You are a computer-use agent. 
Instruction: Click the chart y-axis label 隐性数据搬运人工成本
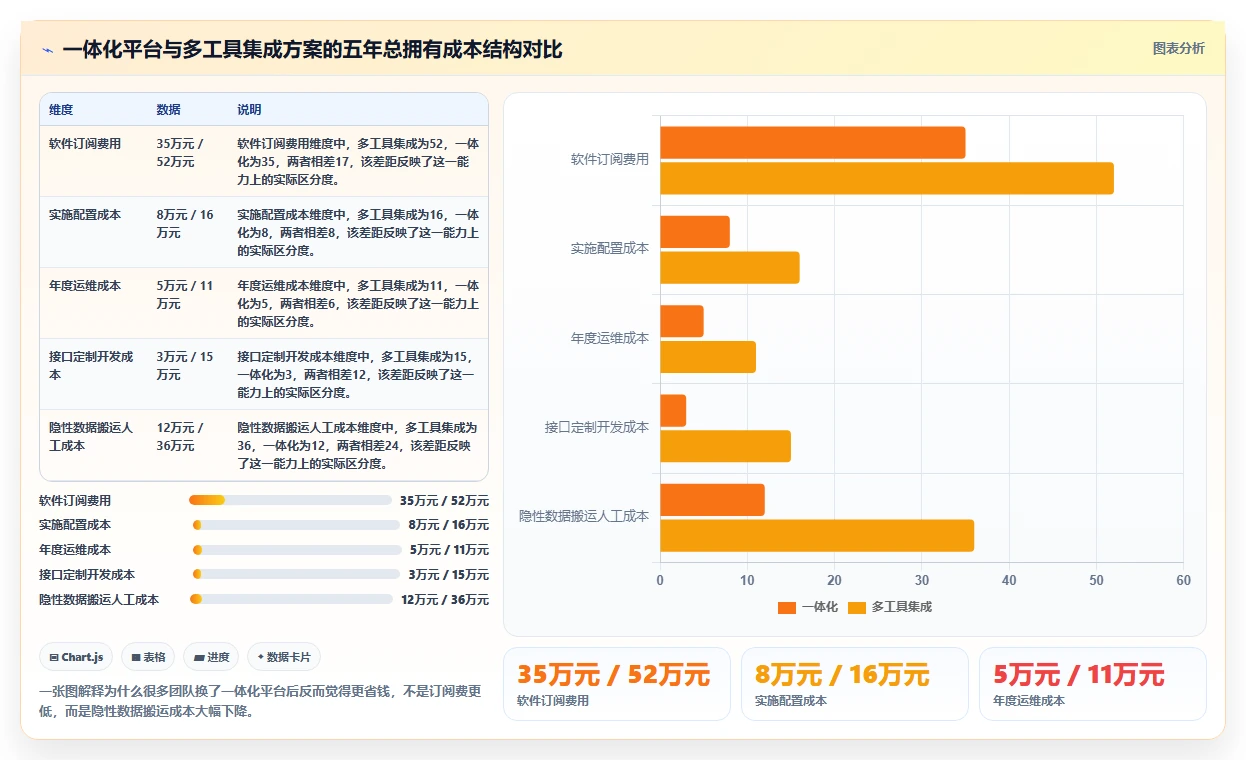tap(584, 516)
